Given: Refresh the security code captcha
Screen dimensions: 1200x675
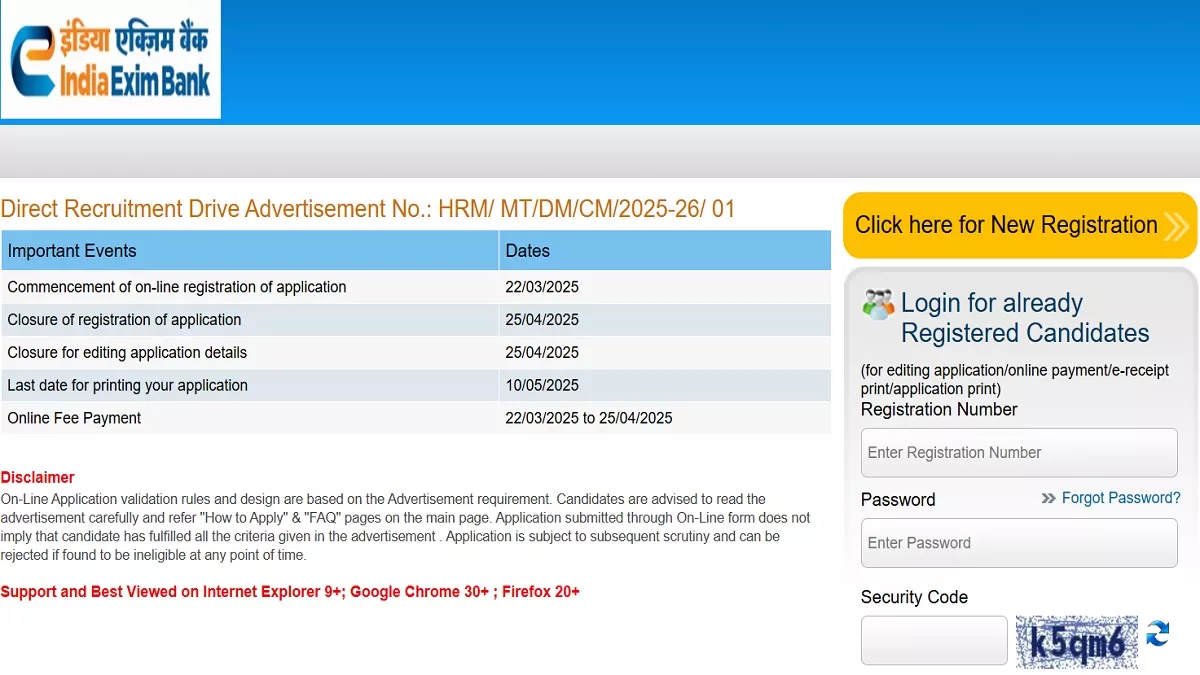Looking at the screenshot, I should point(1158,634).
